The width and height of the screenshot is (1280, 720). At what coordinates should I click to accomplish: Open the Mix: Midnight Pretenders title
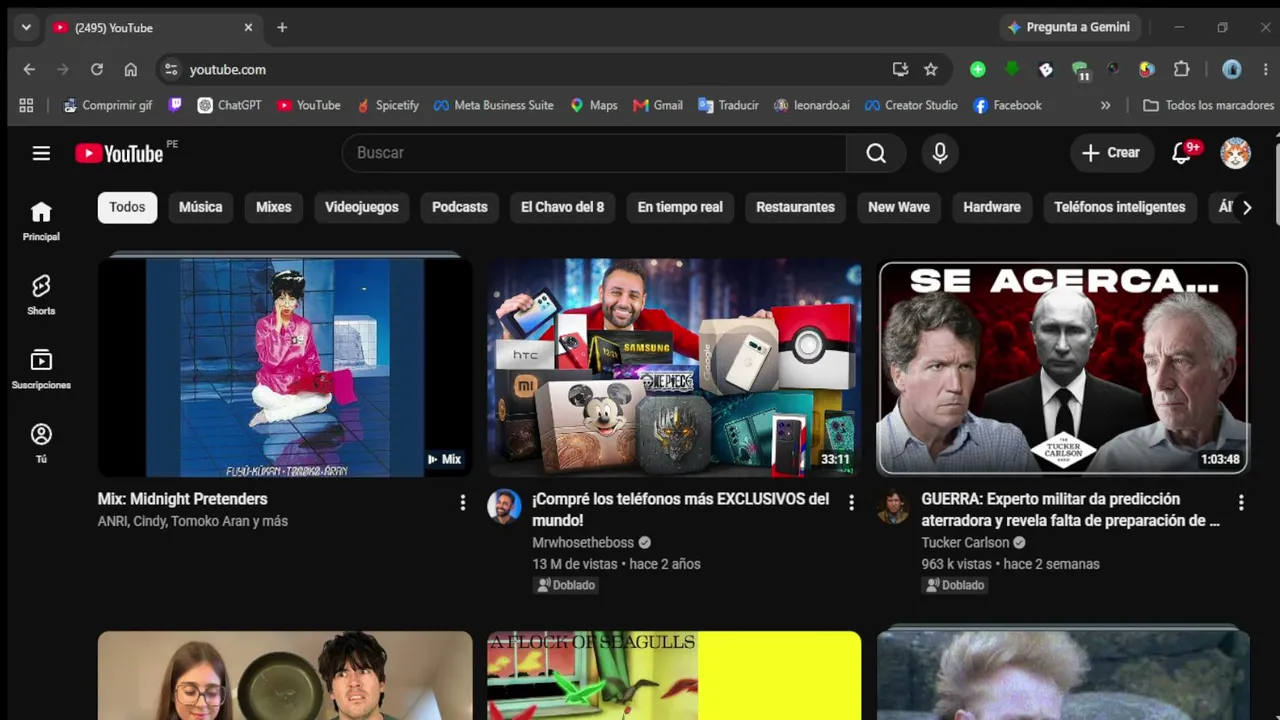[x=183, y=499]
